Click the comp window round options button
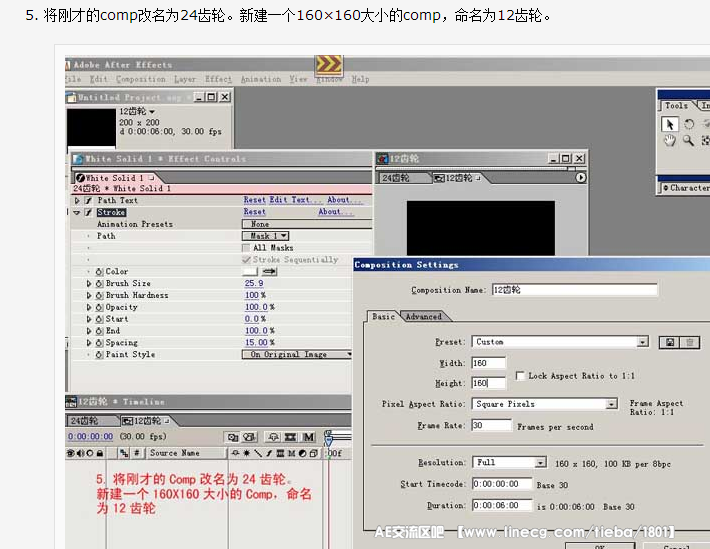The image size is (710, 549). click(x=580, y=178)
